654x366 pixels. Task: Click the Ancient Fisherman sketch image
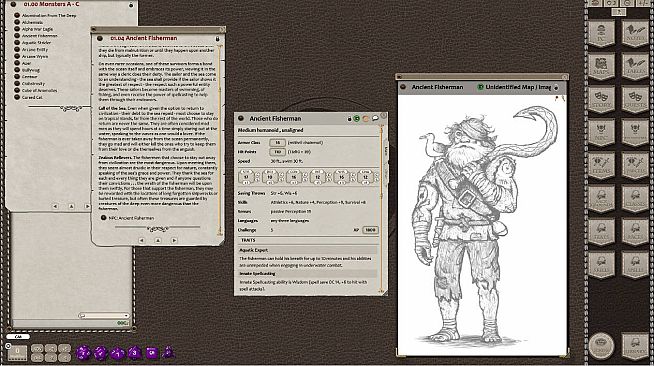[x=482, y=225]
